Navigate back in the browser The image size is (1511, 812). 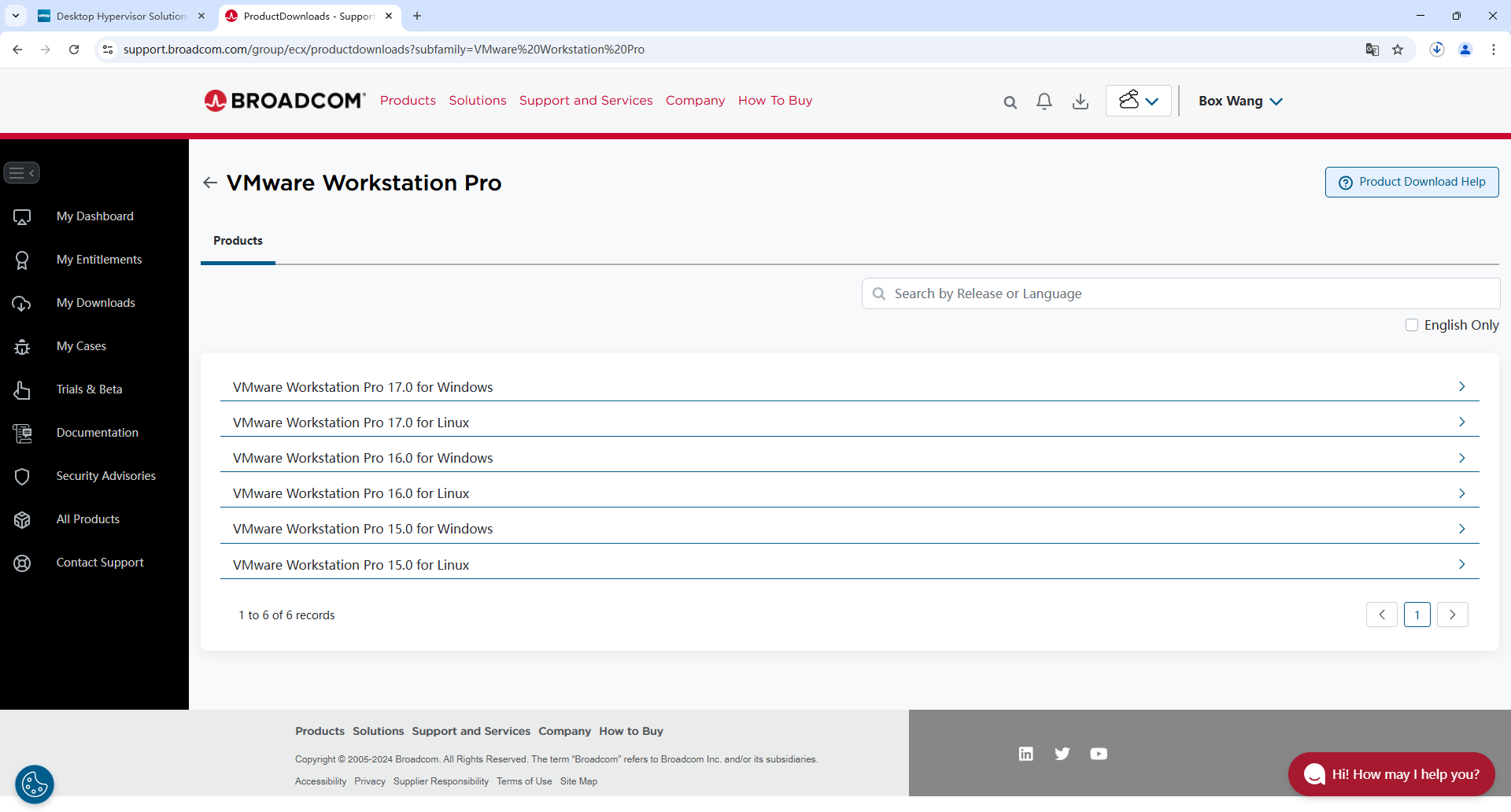pyautogui.click(x=17, y=50)
